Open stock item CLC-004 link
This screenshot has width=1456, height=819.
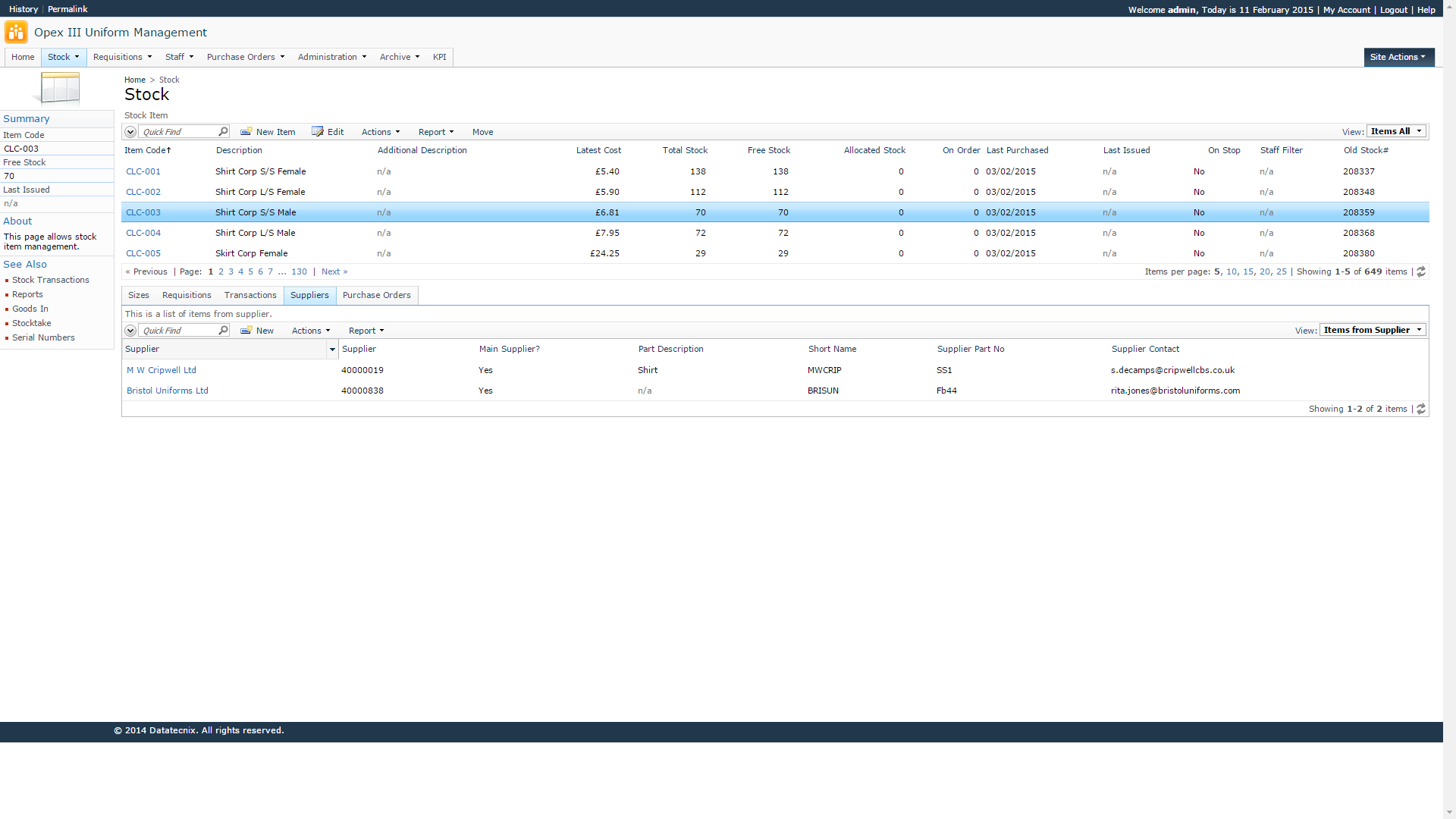click(143, 233)
